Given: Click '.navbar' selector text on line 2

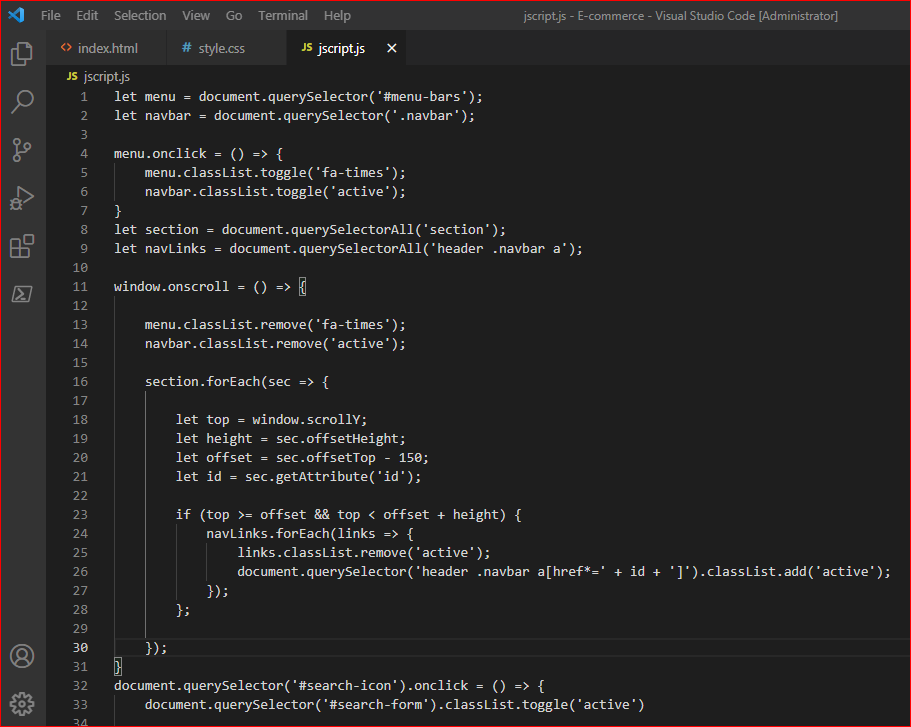Looking at the screenshot, I should click(429, 116).
